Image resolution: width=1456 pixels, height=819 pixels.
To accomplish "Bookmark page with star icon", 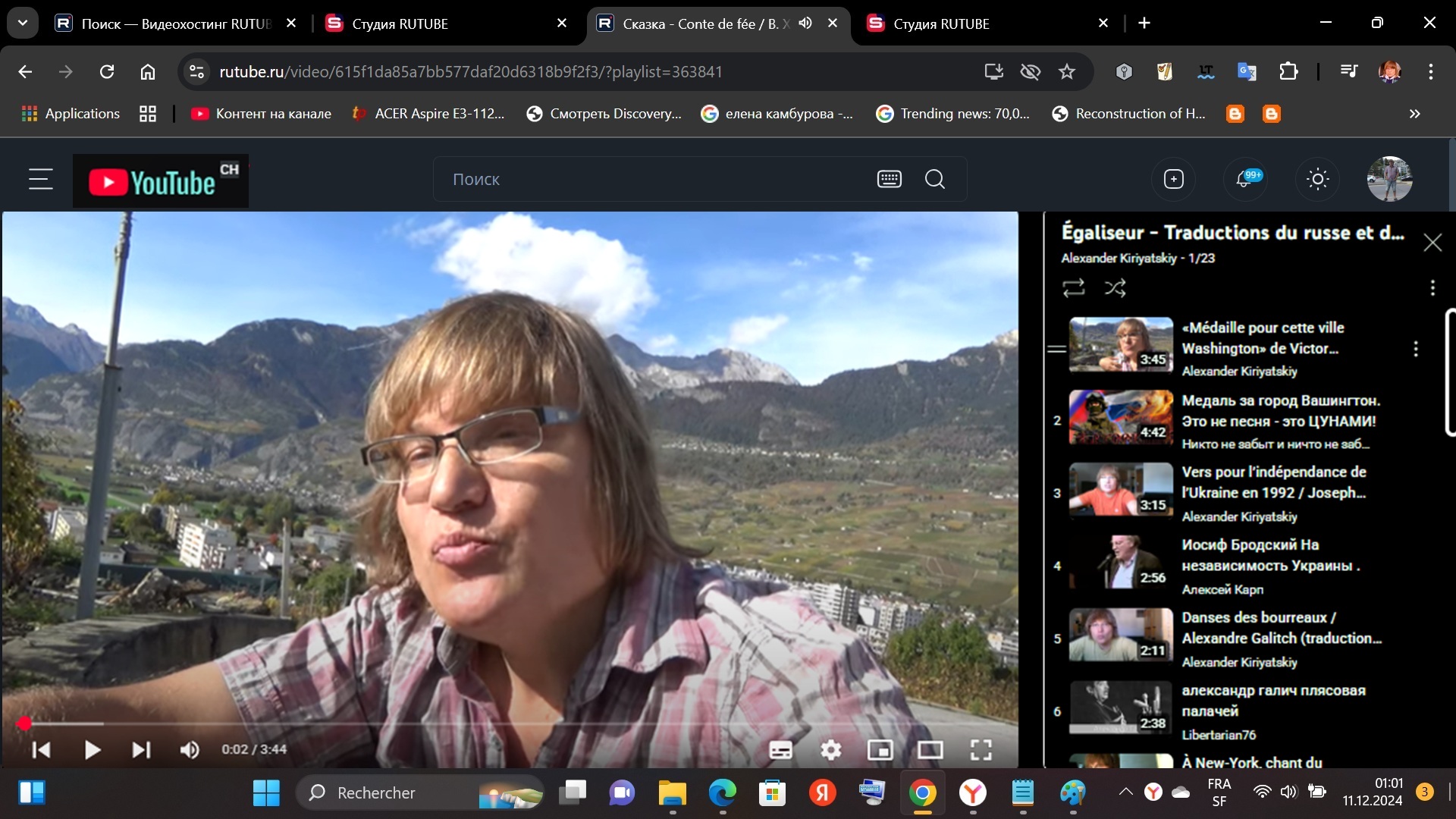I will [x=1067, y=71].
